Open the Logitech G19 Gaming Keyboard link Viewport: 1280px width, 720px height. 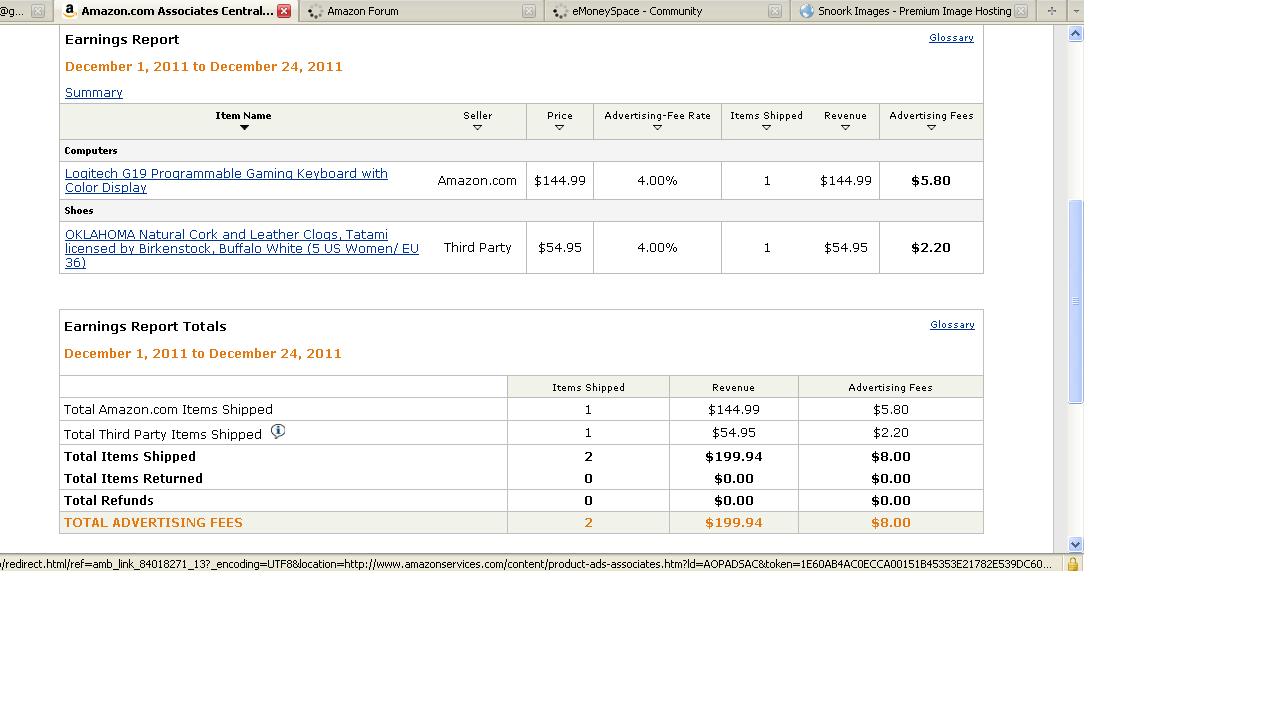(x=226, y=180)
